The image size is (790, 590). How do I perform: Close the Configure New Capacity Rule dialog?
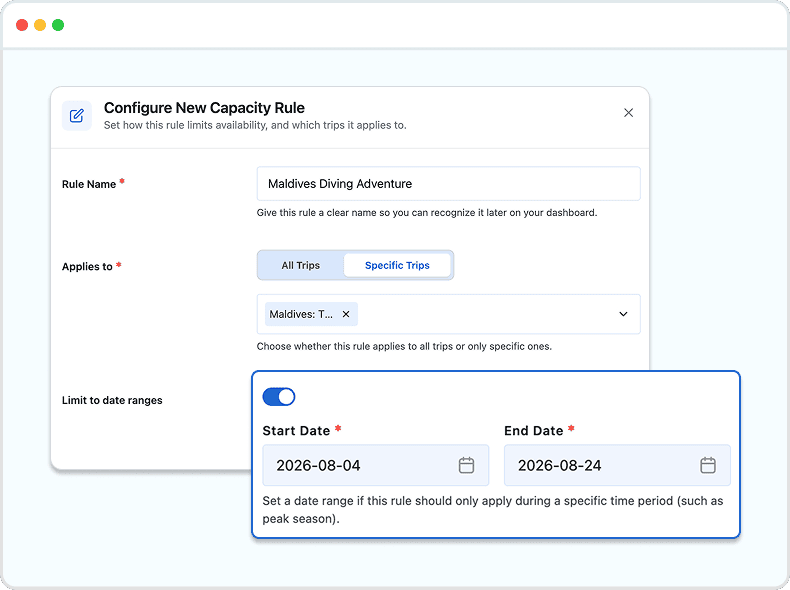point(628,113)
